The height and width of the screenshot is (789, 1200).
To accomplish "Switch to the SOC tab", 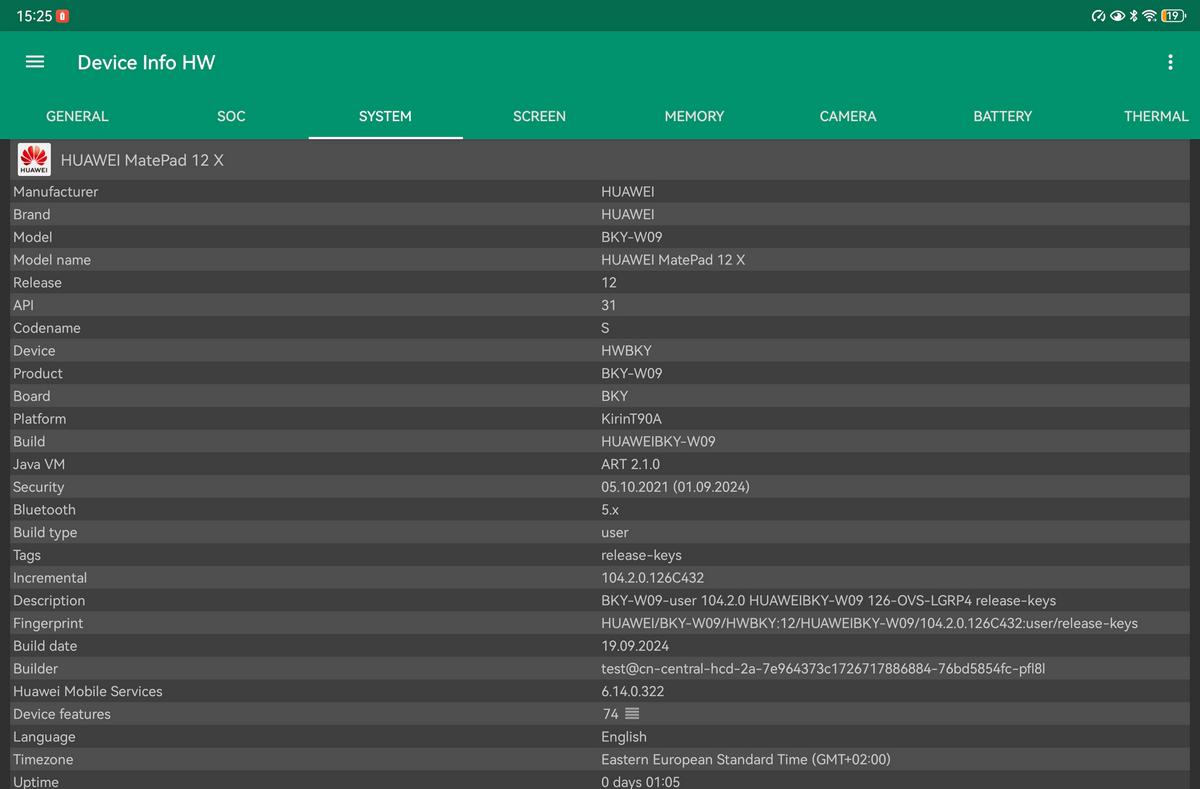I will coord(231,116).
